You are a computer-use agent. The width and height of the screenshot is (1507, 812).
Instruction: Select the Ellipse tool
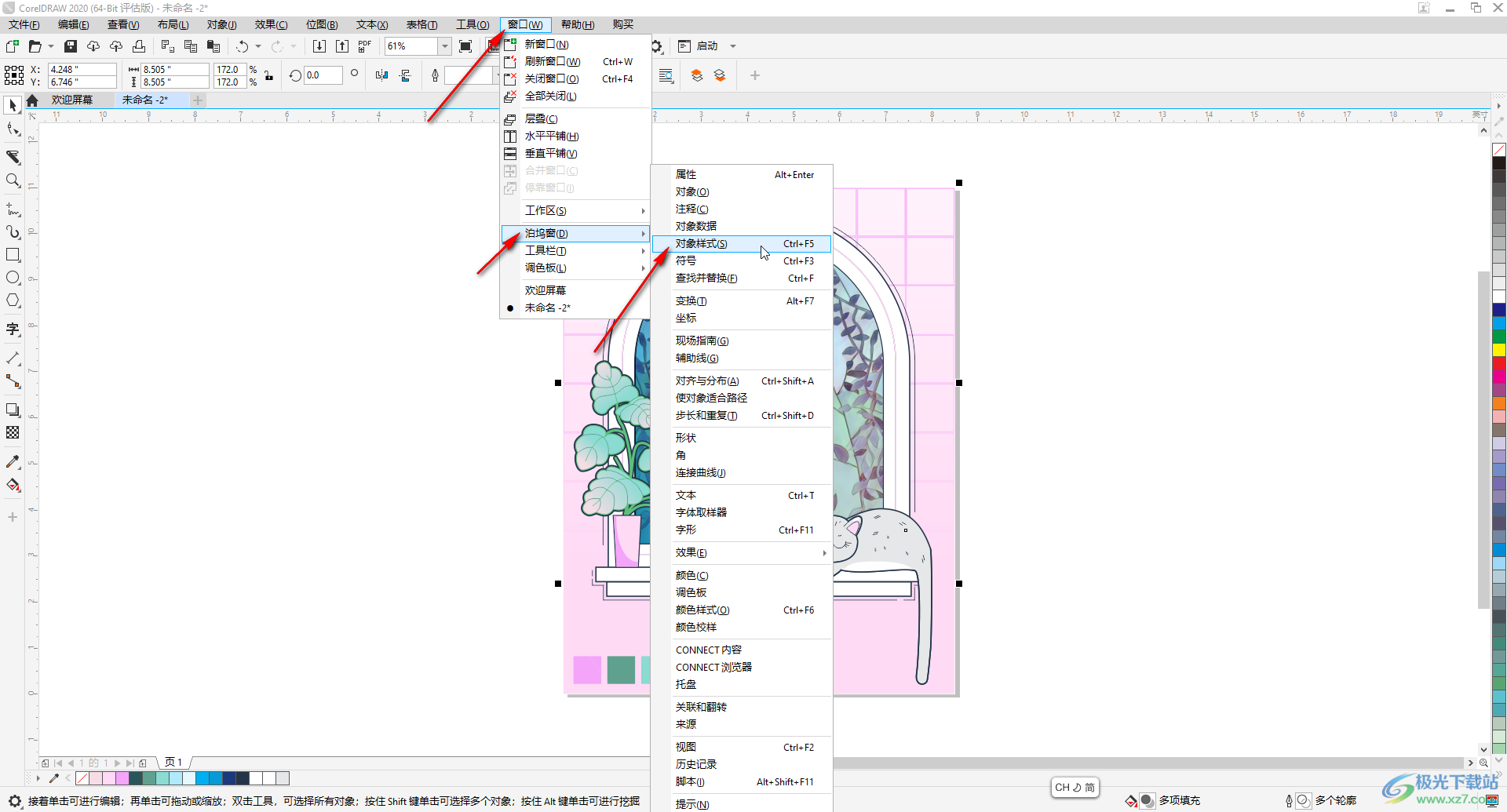[x=13, y=278]
